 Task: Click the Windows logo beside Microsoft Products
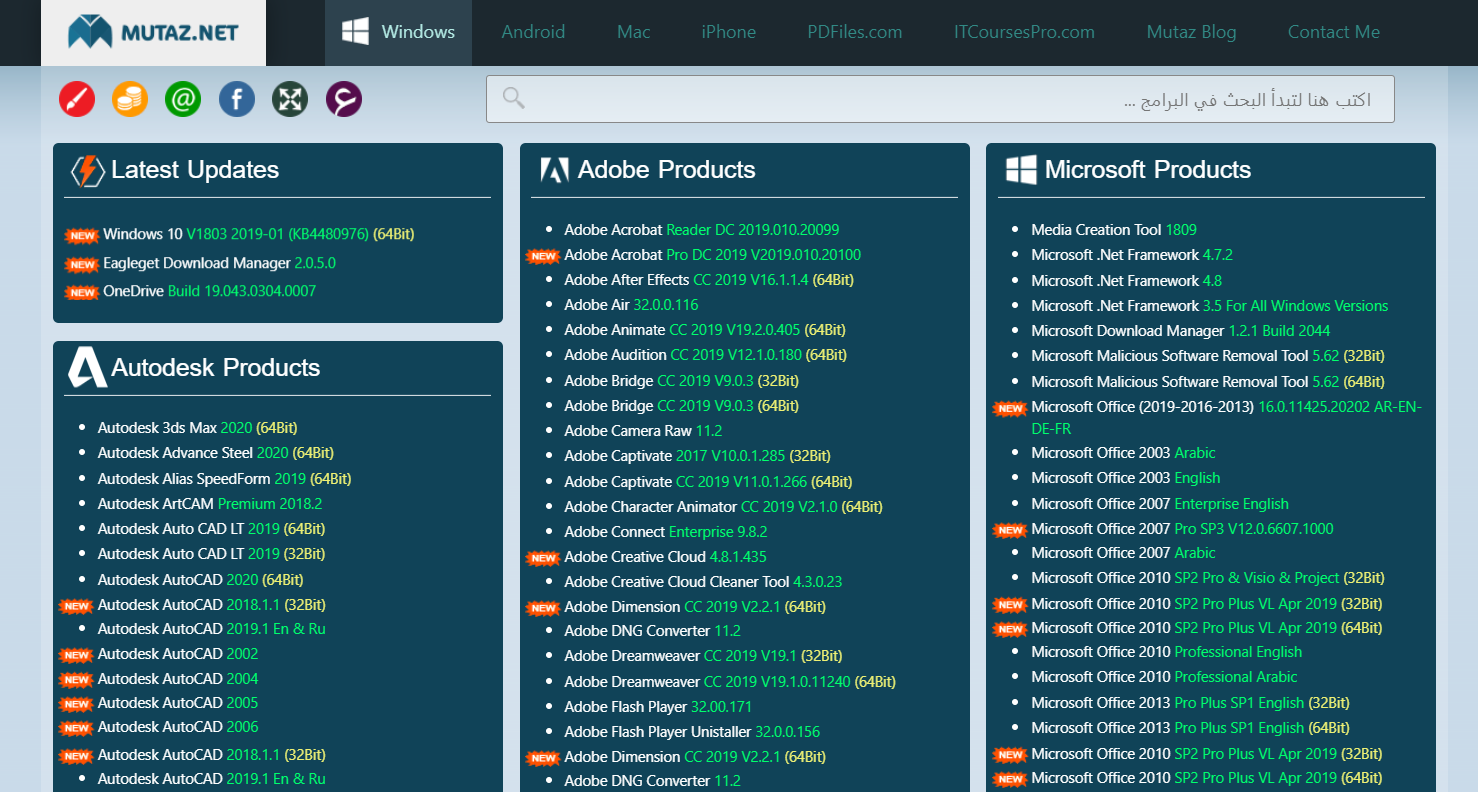[1021, 170]
